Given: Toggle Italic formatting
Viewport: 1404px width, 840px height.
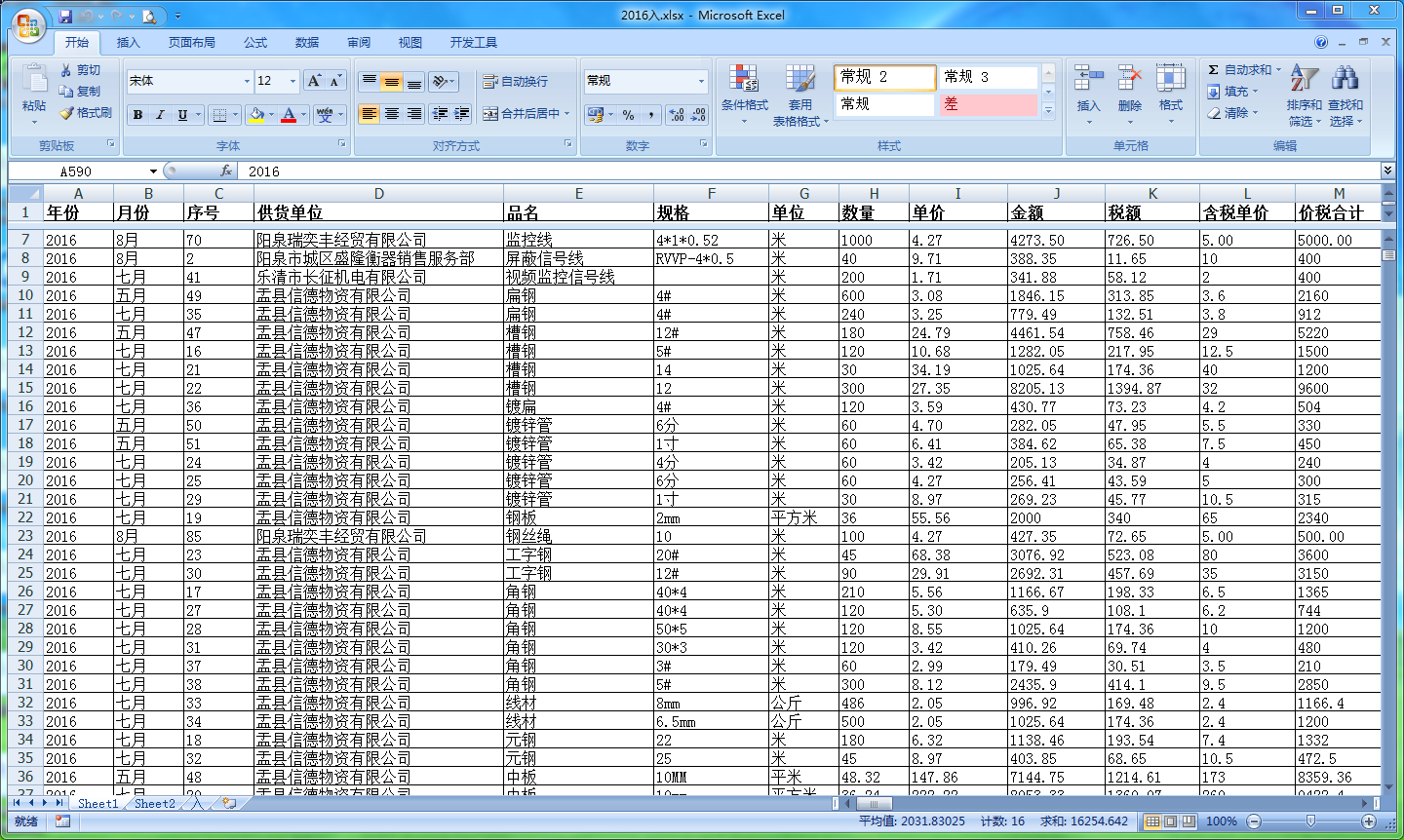Looking at the screenshot, I should 160,114.
